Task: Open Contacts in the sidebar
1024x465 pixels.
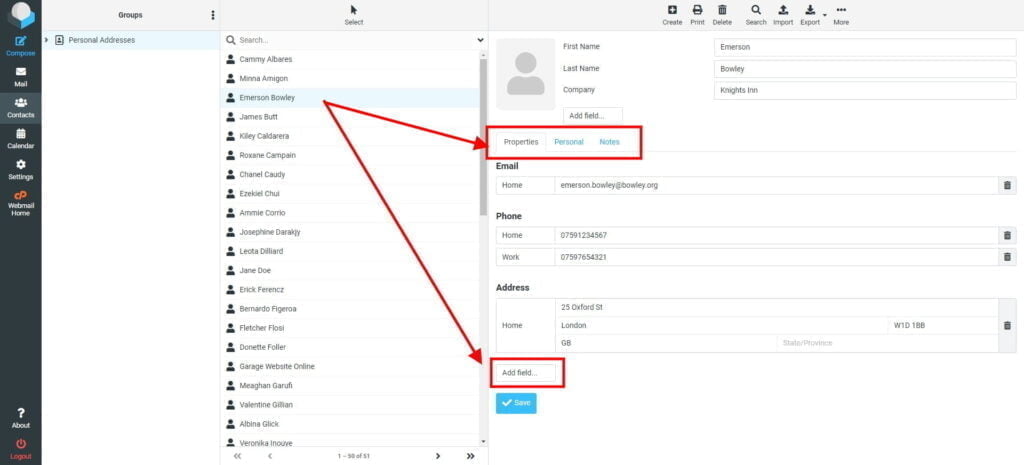Action: (x=20, y=108)
